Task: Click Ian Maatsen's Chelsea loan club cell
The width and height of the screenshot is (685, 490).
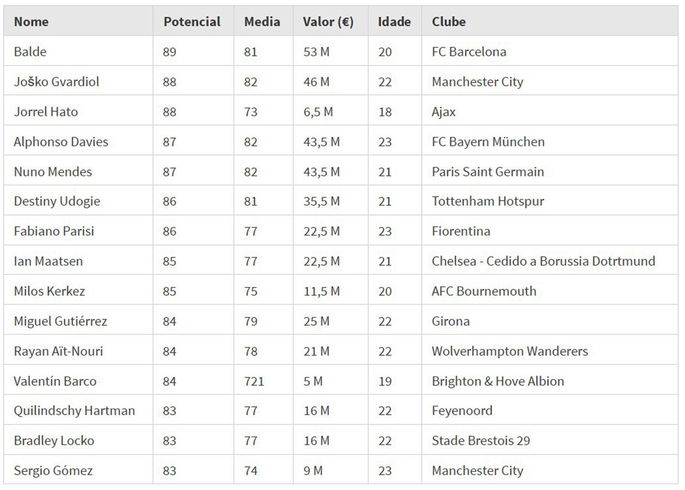Action: (543, 261)
